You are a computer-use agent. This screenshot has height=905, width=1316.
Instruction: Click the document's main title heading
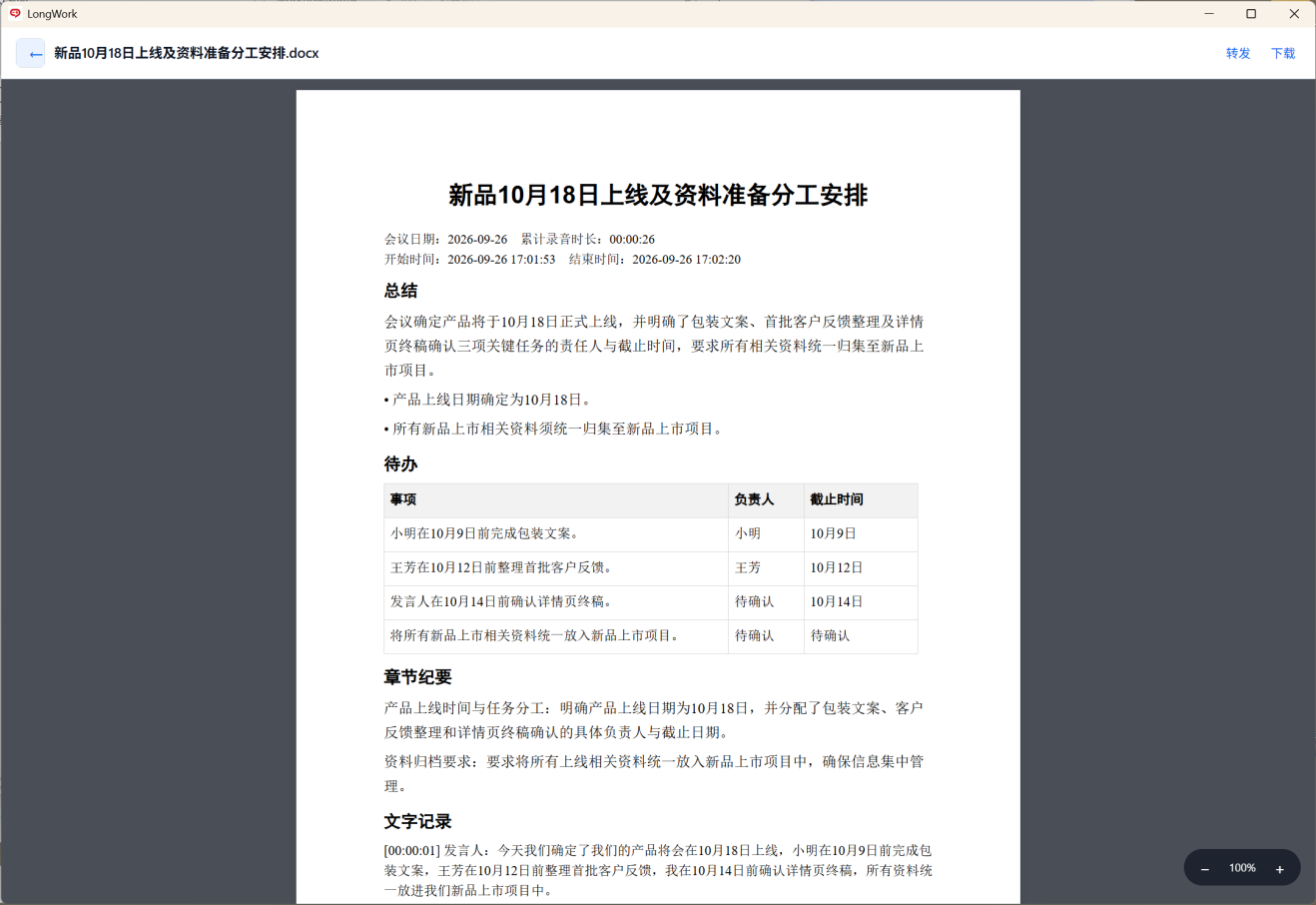click(x=658, y=195)
